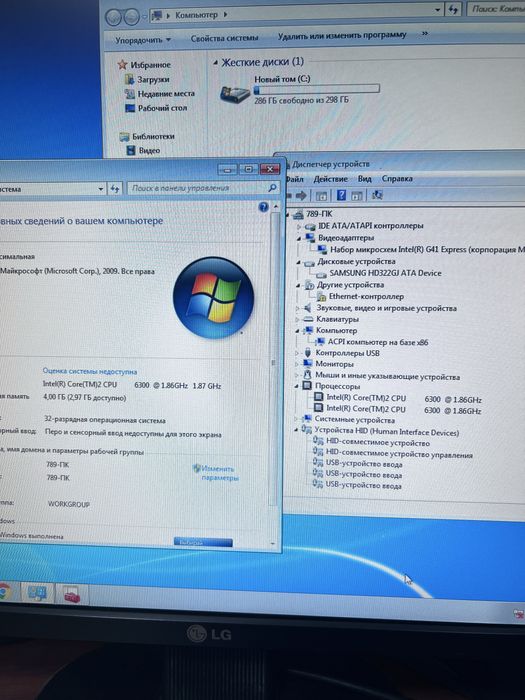Open address history dropdown in System window

point(101,189)
